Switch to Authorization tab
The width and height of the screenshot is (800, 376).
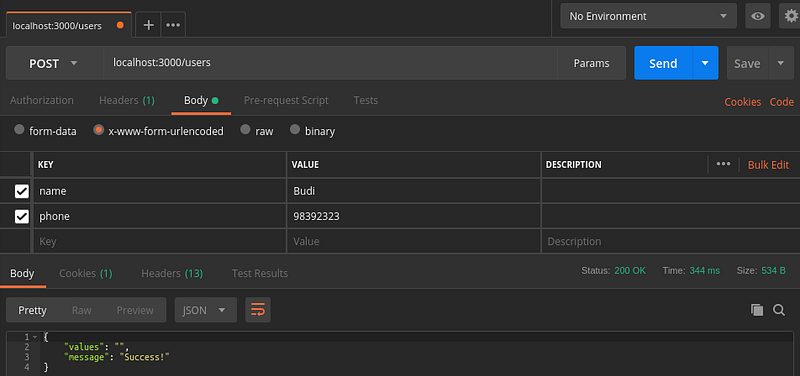(42, 100)
